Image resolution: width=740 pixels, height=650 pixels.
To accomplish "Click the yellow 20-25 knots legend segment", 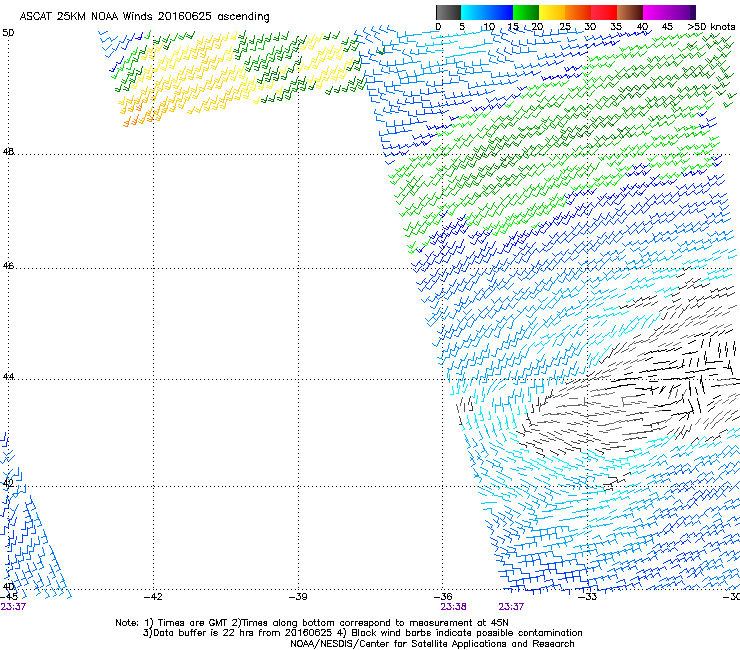I will 552,12.
